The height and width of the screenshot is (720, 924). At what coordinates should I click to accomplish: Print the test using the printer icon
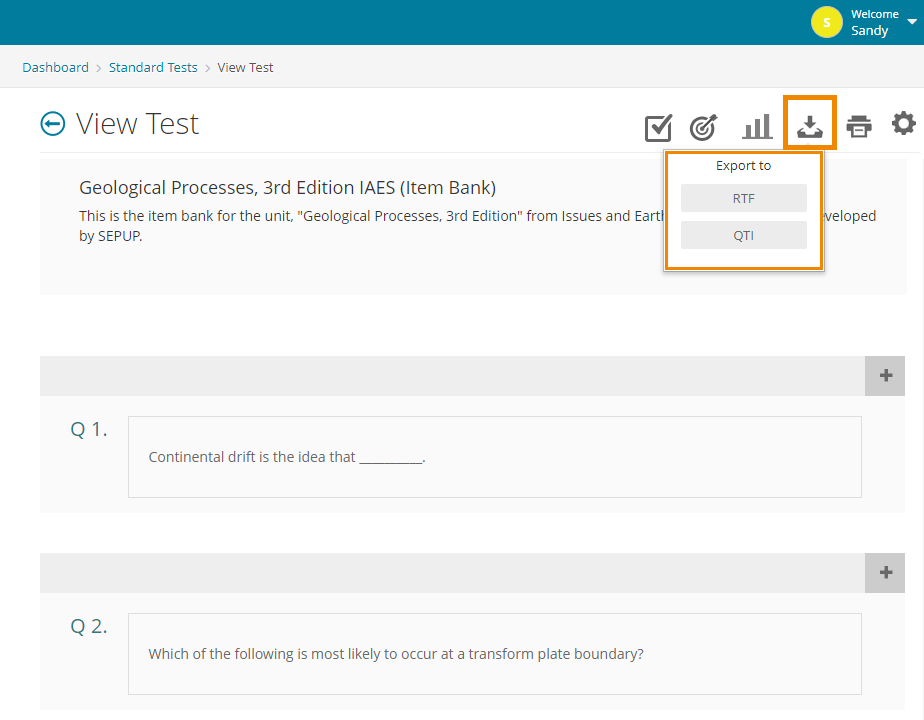[858, 127]
